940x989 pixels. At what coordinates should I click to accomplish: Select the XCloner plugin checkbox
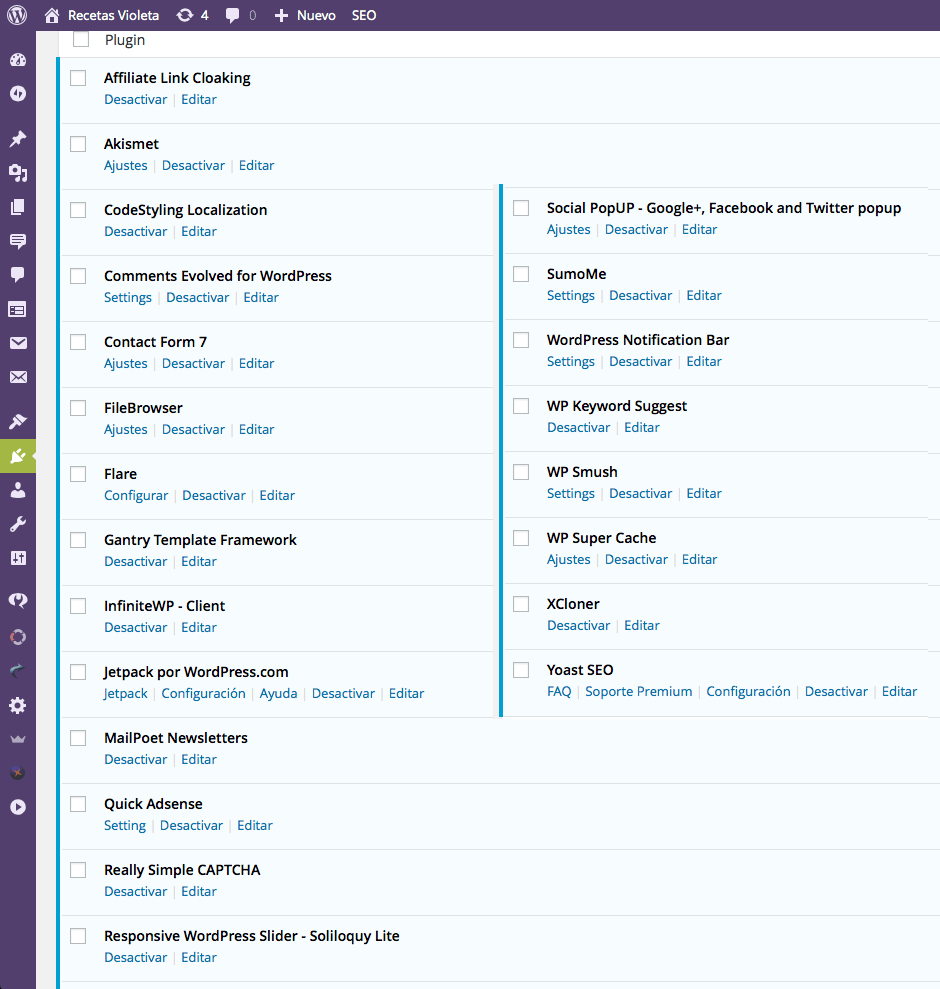521,604
